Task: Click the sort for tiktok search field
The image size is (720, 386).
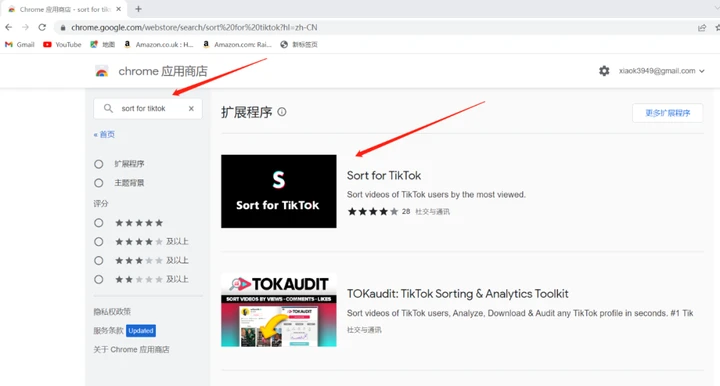Action: click(148, 108)
